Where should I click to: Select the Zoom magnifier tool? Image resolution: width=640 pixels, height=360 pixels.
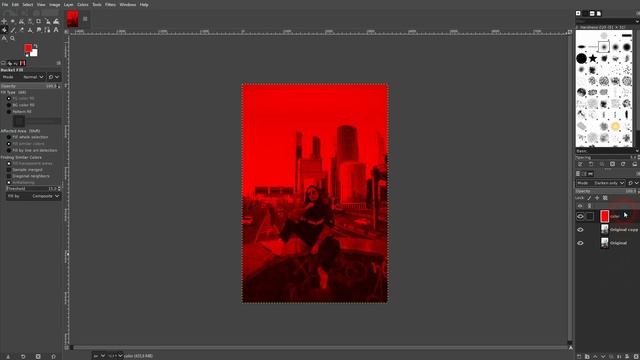pos(13,38)
